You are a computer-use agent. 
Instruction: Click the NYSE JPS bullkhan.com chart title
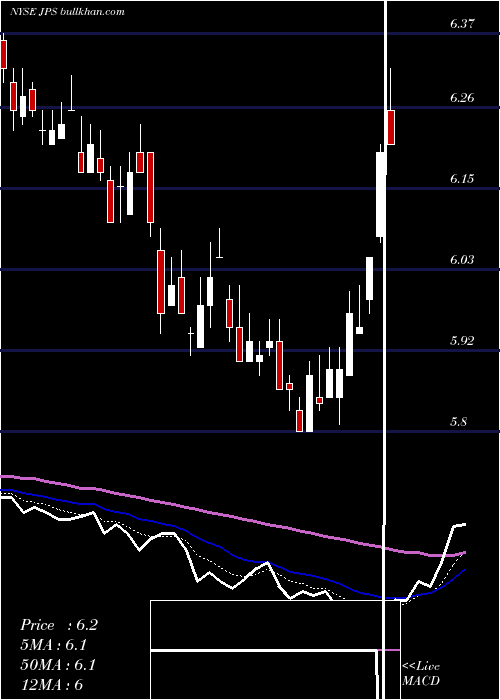pos(67,12)
